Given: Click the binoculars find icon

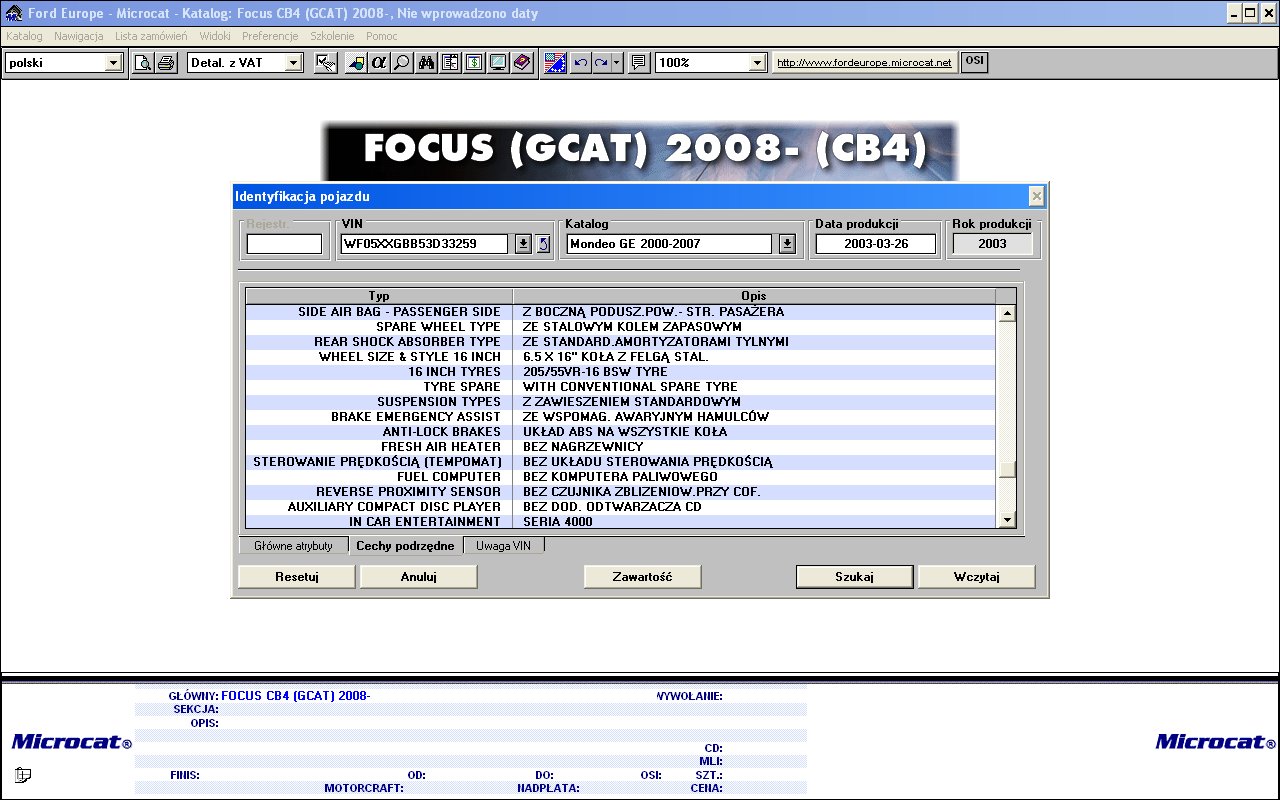Looking at the screenshot, I should coord(427,62).
